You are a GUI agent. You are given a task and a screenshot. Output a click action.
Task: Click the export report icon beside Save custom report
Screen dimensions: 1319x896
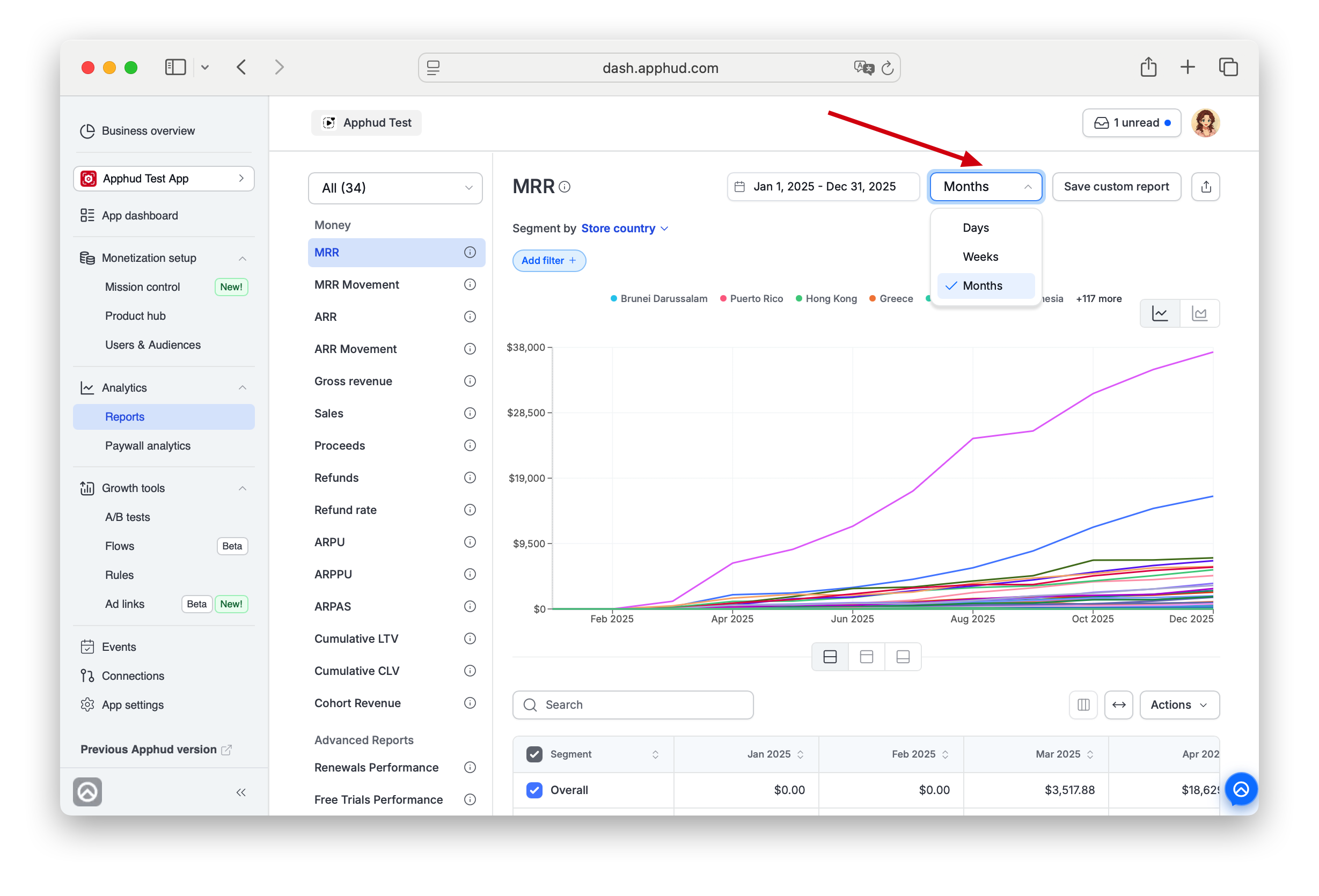tap(1205, 187)
